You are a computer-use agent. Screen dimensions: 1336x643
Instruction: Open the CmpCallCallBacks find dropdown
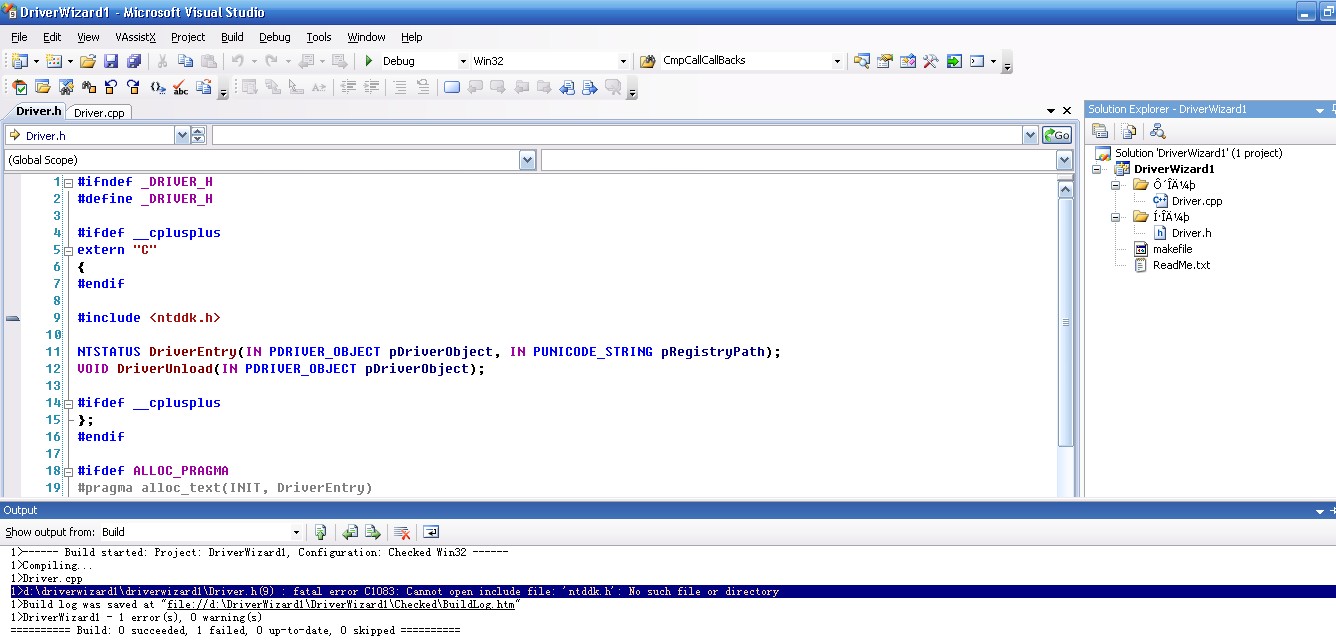[837, 61]
